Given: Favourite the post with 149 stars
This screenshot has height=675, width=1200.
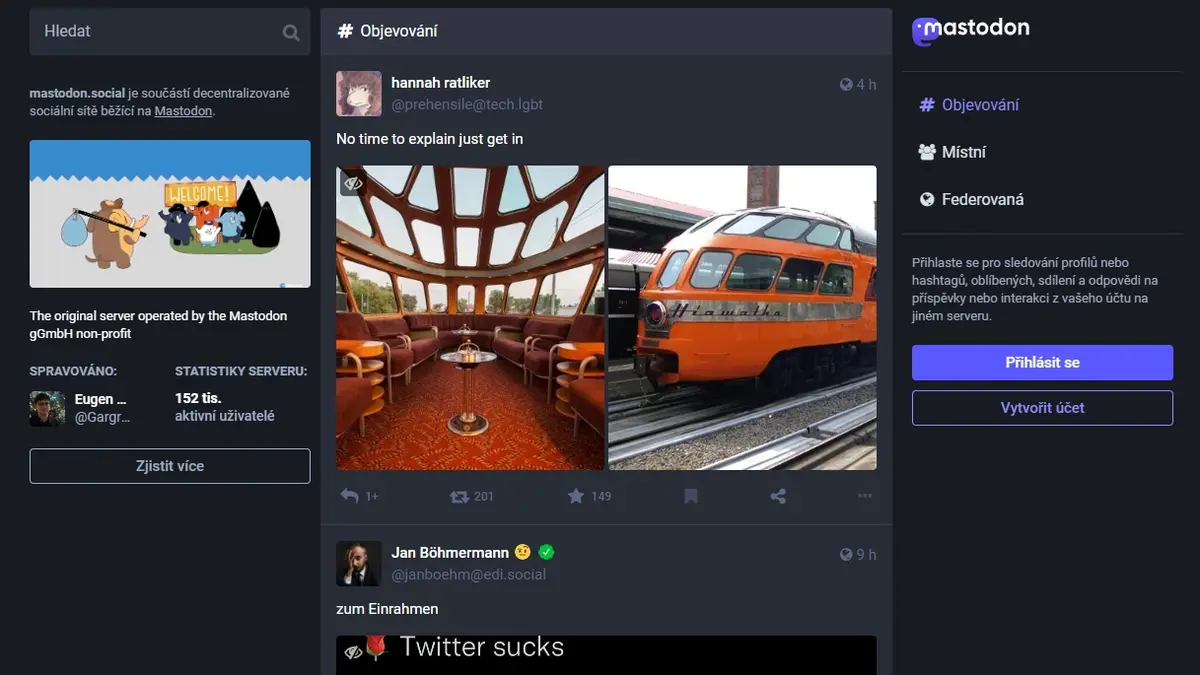Looking at the screenshot, I should [576, 496].
